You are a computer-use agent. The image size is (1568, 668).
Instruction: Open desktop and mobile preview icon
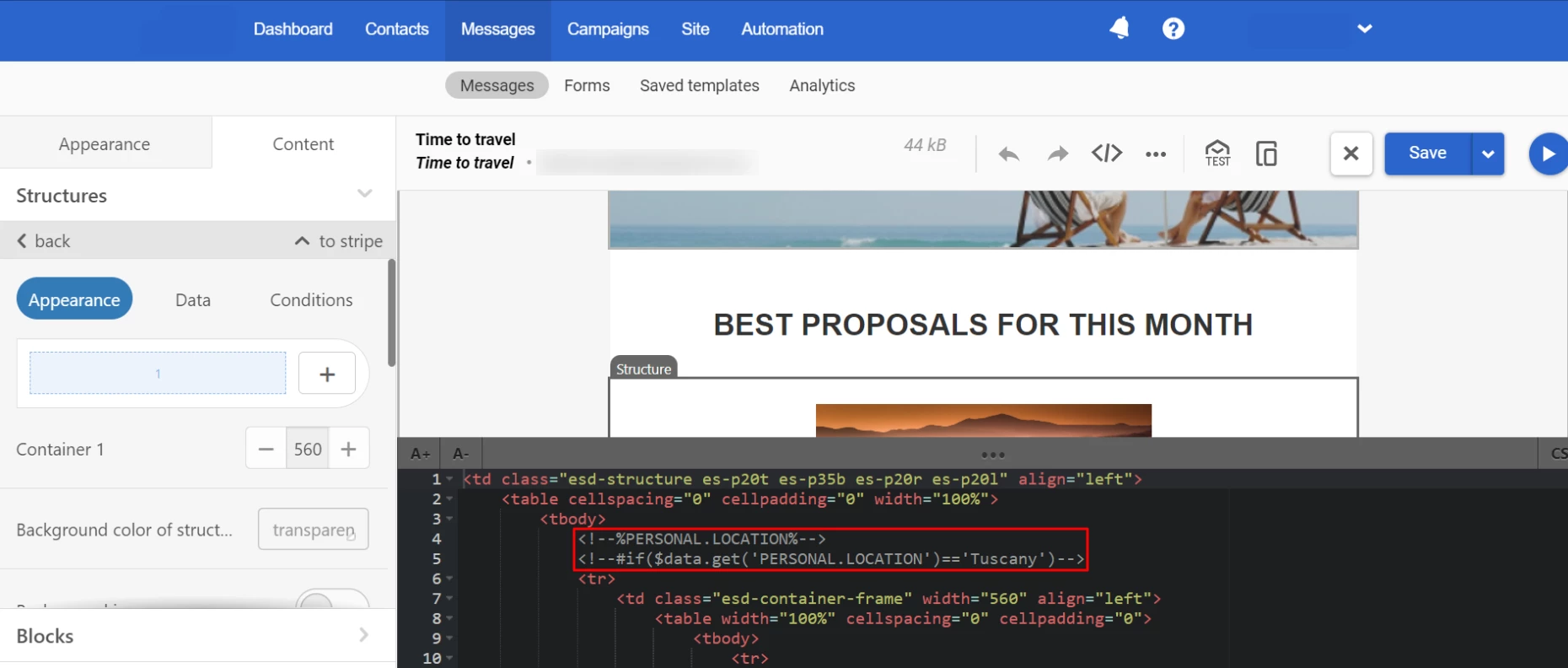(x=1266, y=154)
